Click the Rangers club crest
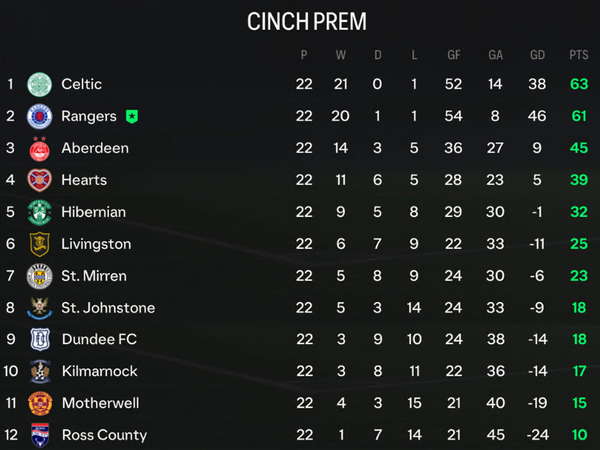The width and height of the screenshot is (600, 450). pos(39,116)
